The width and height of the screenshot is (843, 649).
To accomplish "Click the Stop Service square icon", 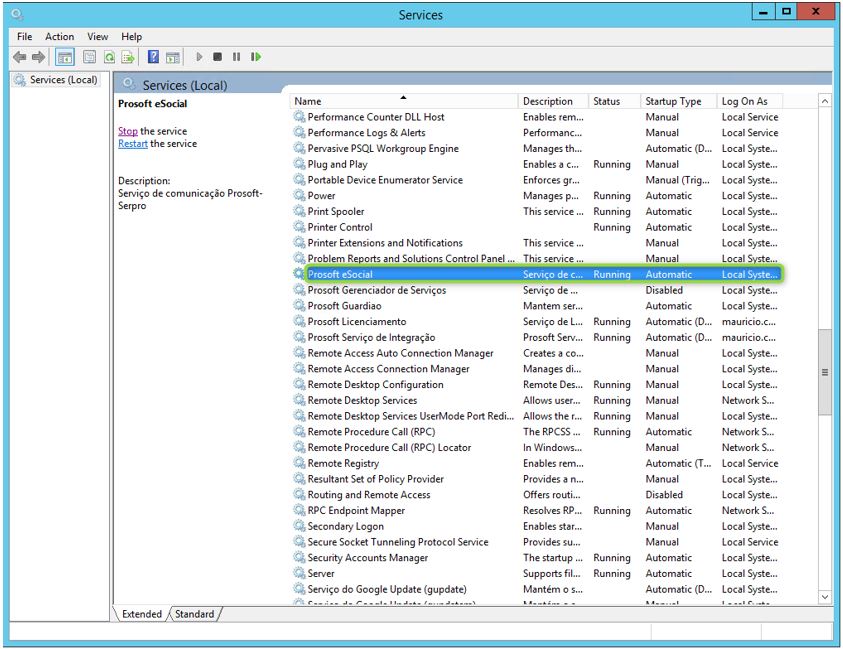I will click(x=217, y=56).
